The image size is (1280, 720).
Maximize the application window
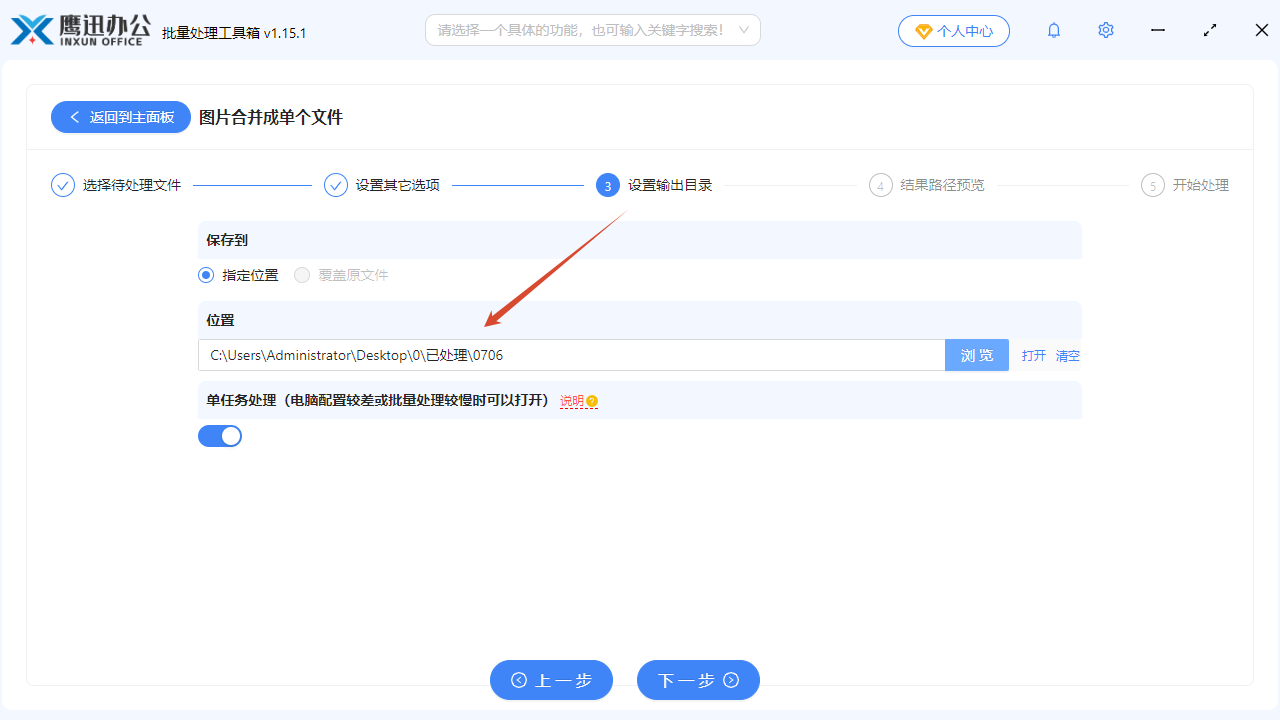click(x=1210, y=30)
